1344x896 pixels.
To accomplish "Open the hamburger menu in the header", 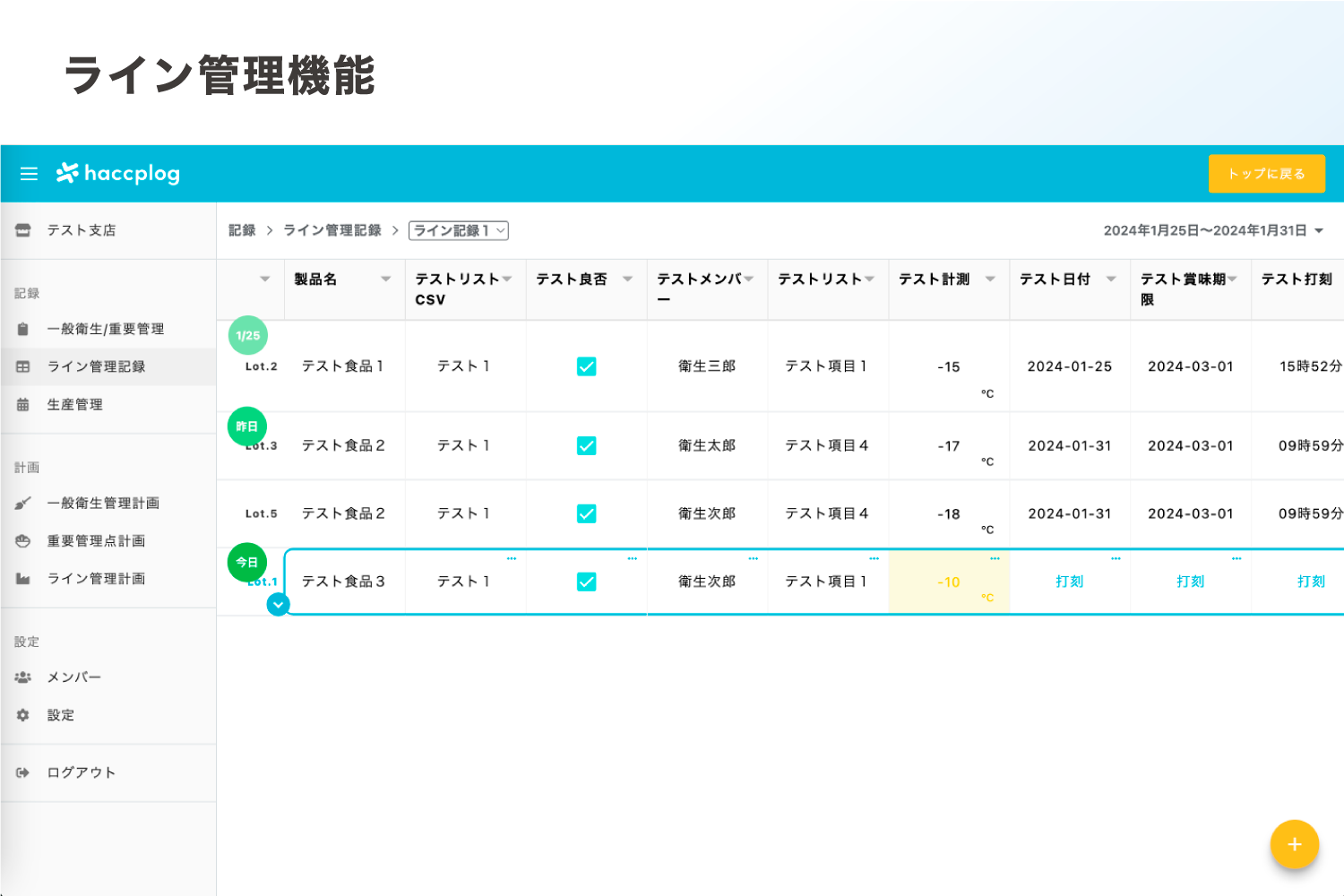I will click(x=29, y=174).
